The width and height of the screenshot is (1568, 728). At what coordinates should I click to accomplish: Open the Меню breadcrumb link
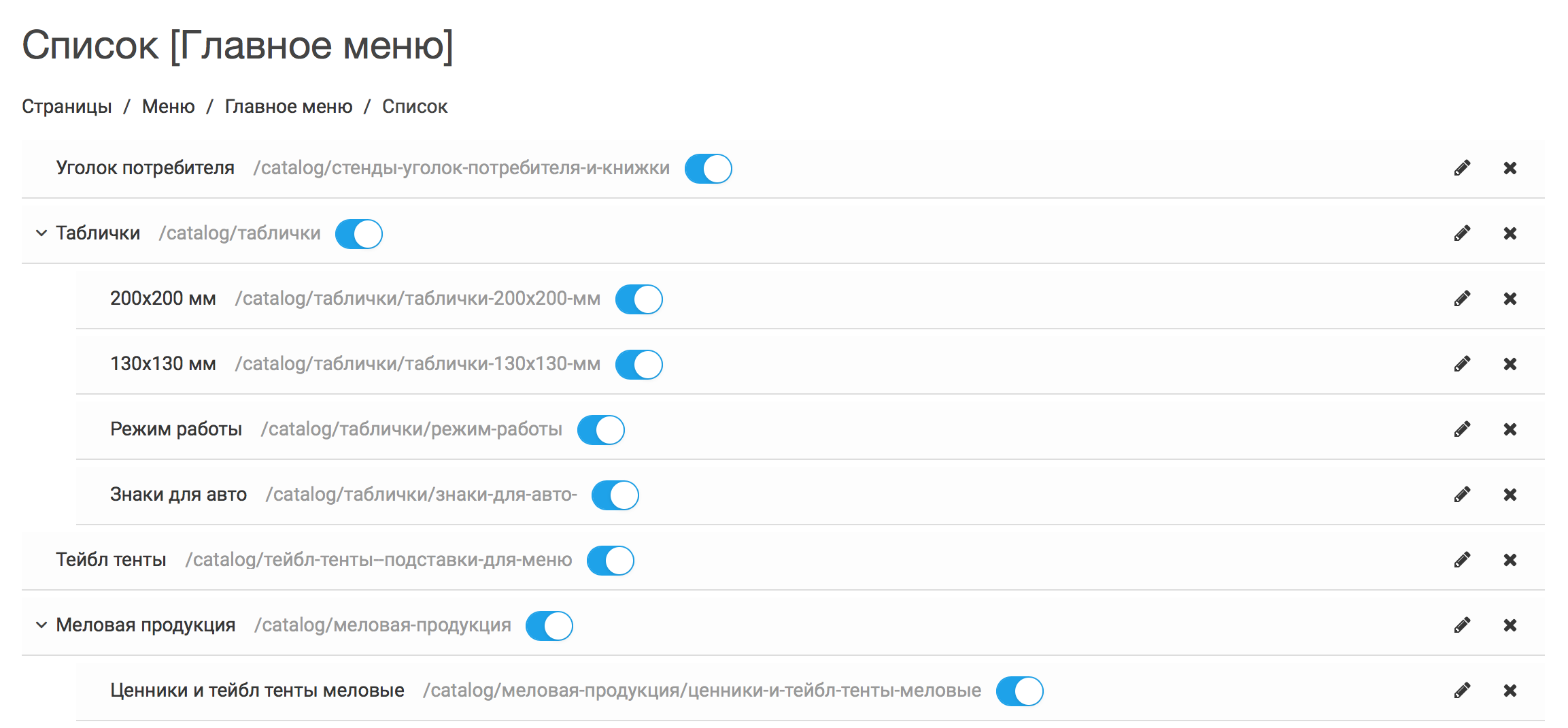click(x=168, y=107)
